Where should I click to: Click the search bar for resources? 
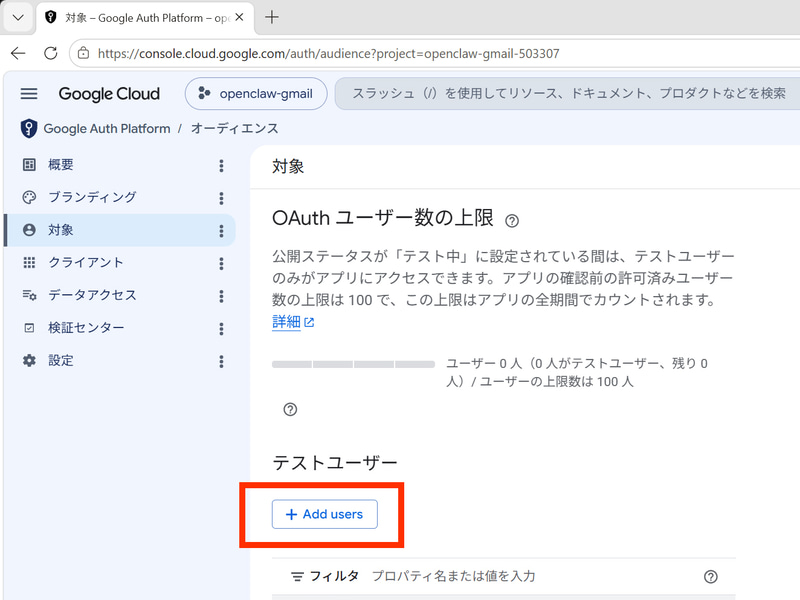click(x=567, y=94)
